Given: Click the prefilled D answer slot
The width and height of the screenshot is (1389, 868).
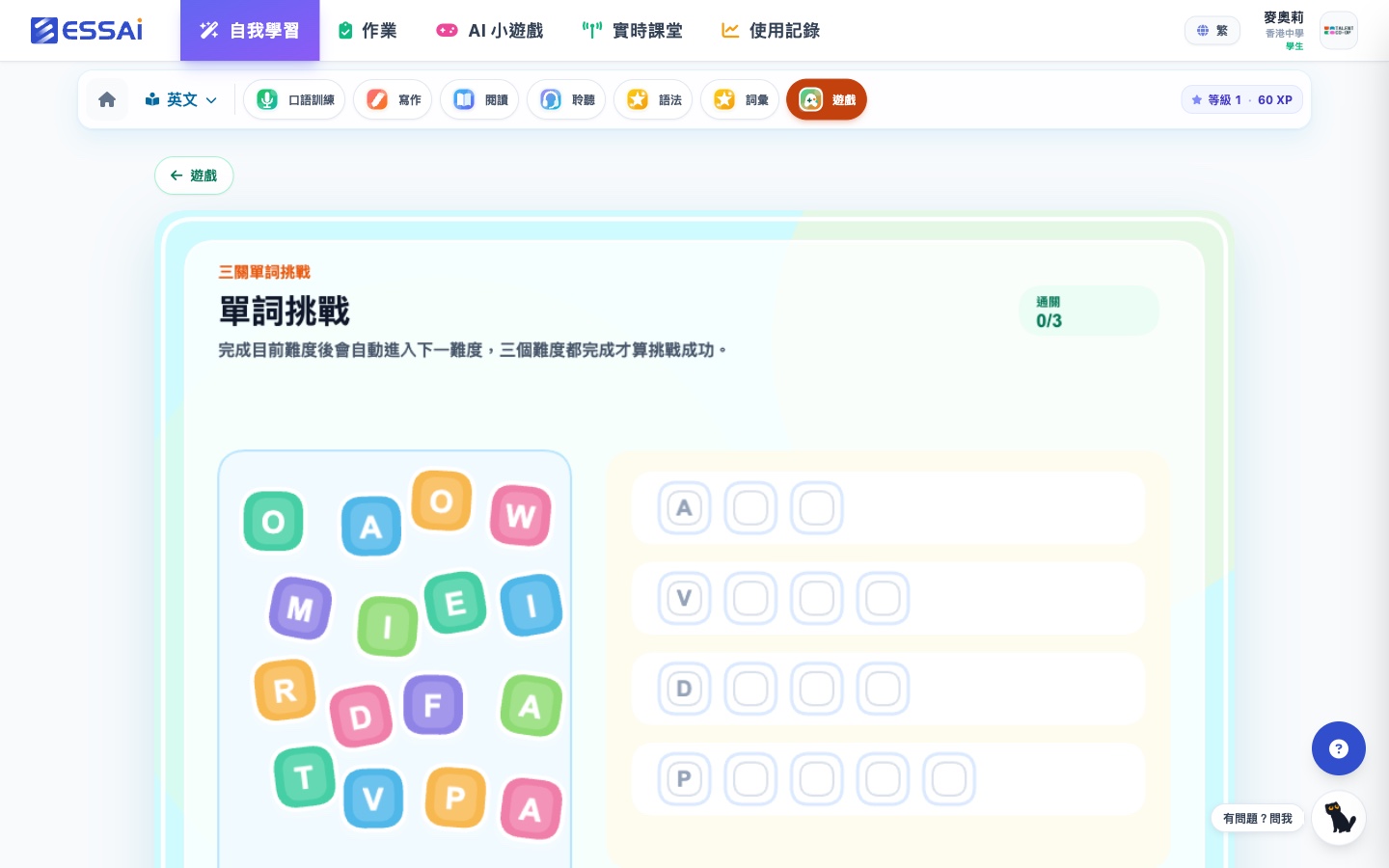Looking at the screenshot, I should coord(685,689).
